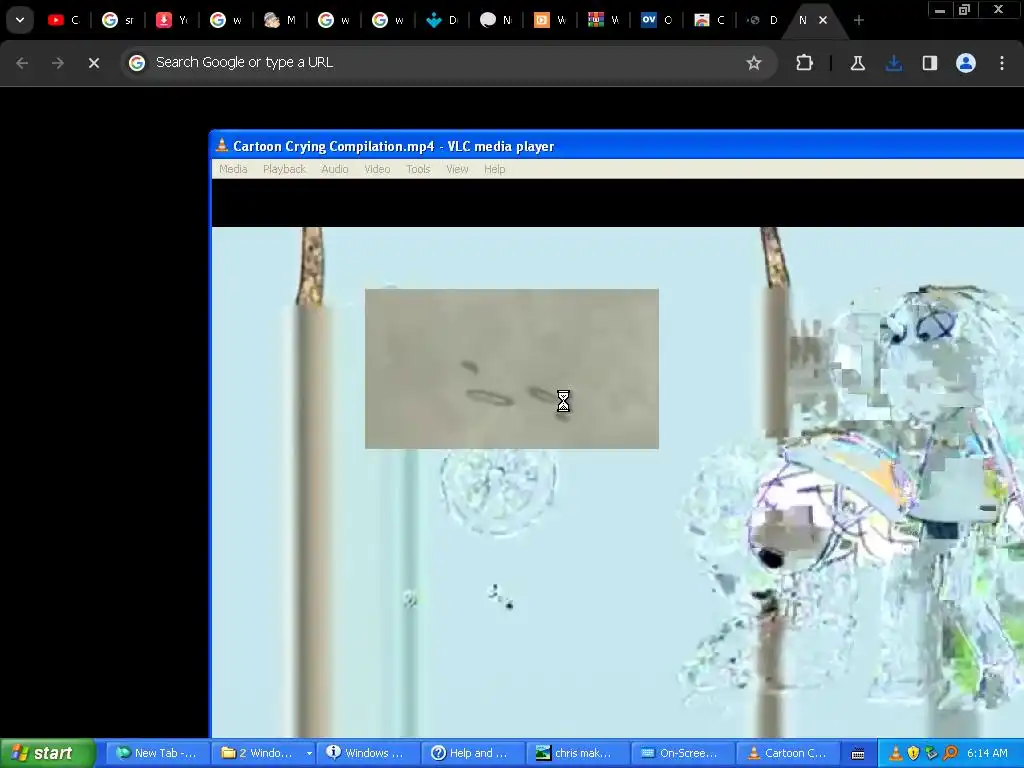Click the magnifier tray icon
The image size is (1024, 768).
point(950,754)
